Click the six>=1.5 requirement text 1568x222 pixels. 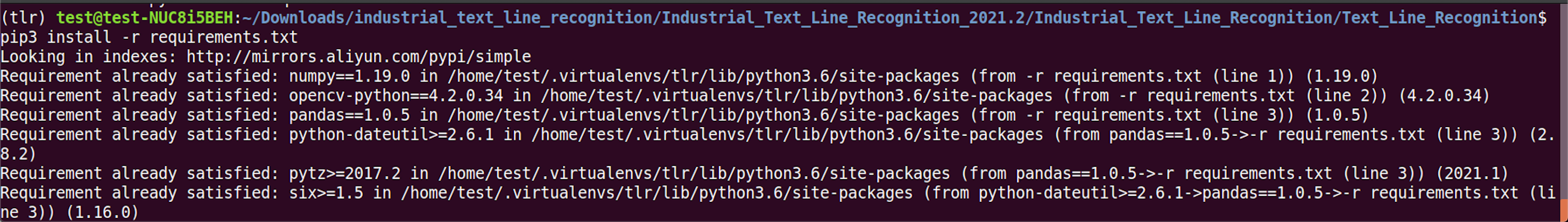coord(326,193)
